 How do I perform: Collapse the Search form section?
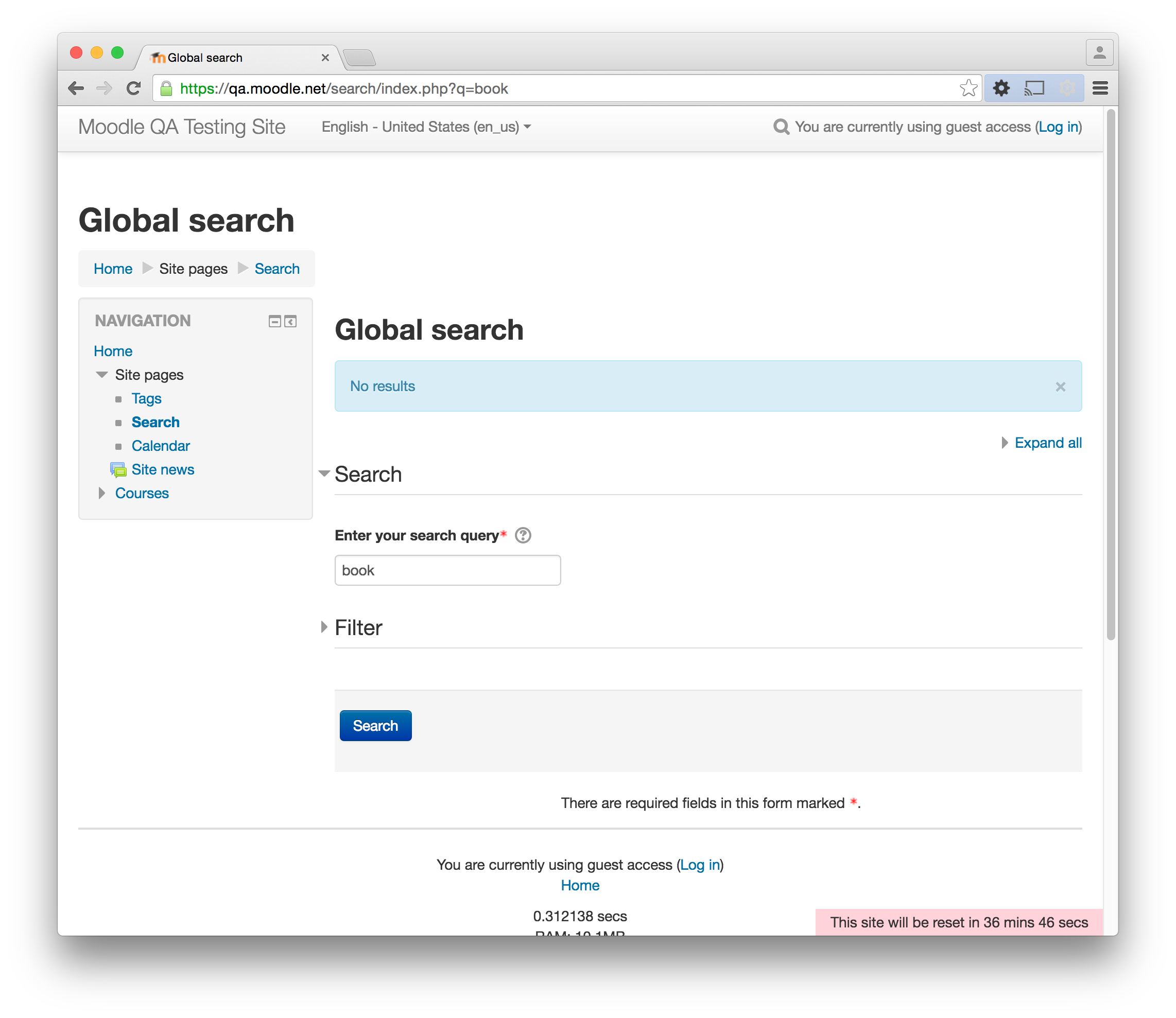click(x=324, y=474)
